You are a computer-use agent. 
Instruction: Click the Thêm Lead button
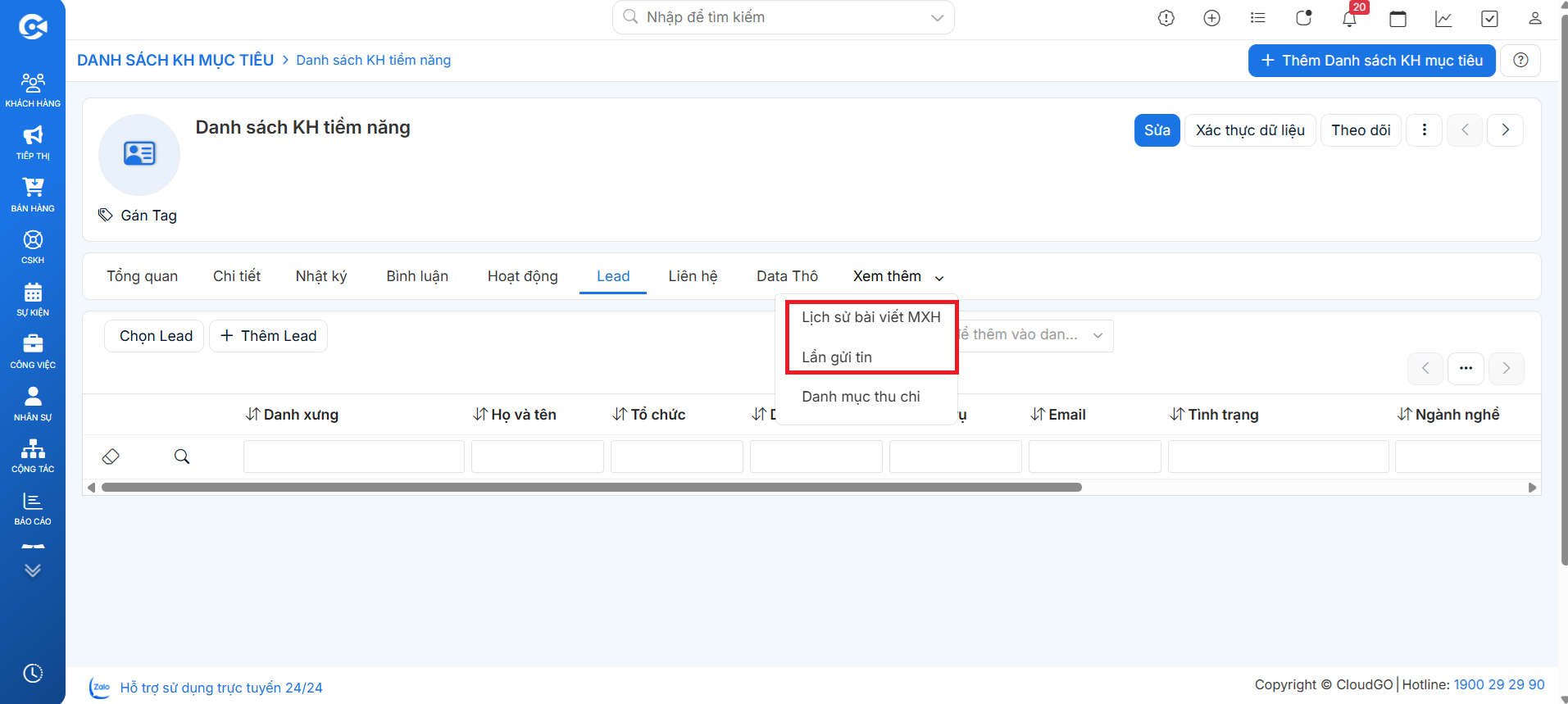coord(268,336)
